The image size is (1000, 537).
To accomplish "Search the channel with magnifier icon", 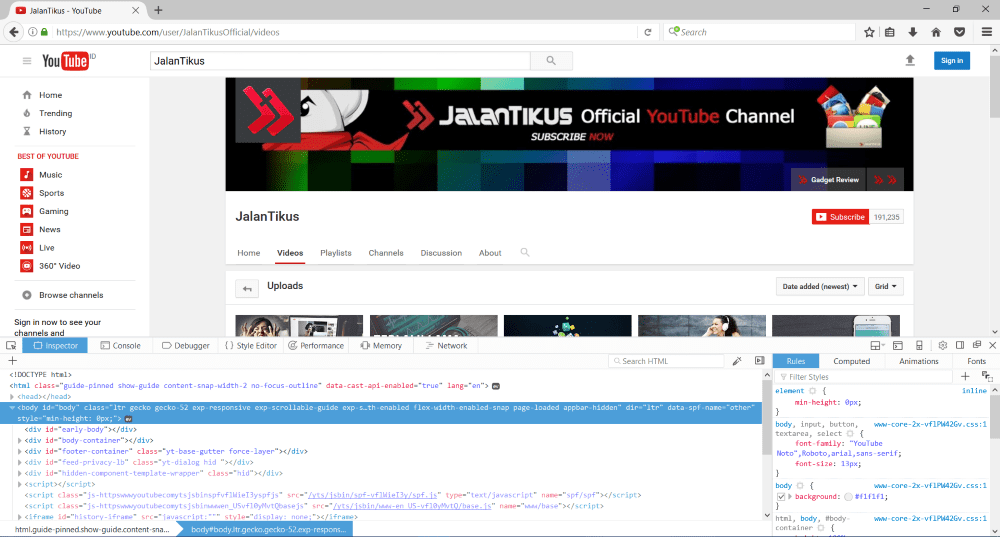I will [x=525, y=253].
